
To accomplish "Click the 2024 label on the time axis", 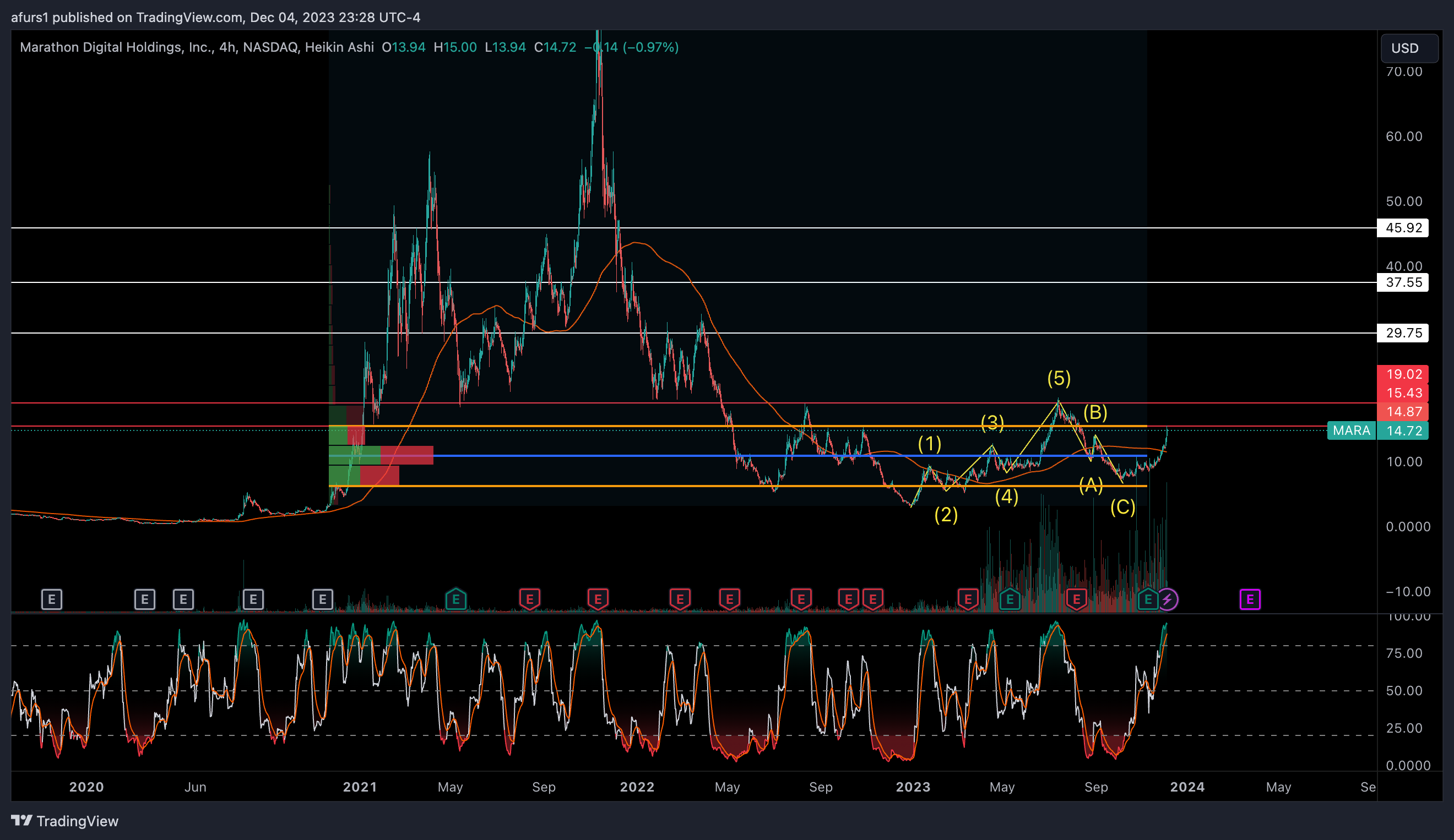I will click(1187, 787).
